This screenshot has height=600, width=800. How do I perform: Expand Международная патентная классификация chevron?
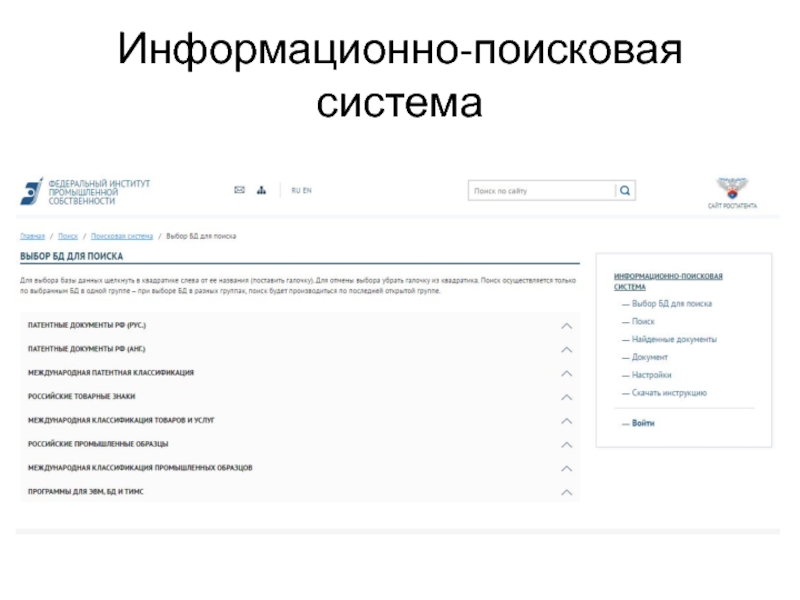point(566,373)
